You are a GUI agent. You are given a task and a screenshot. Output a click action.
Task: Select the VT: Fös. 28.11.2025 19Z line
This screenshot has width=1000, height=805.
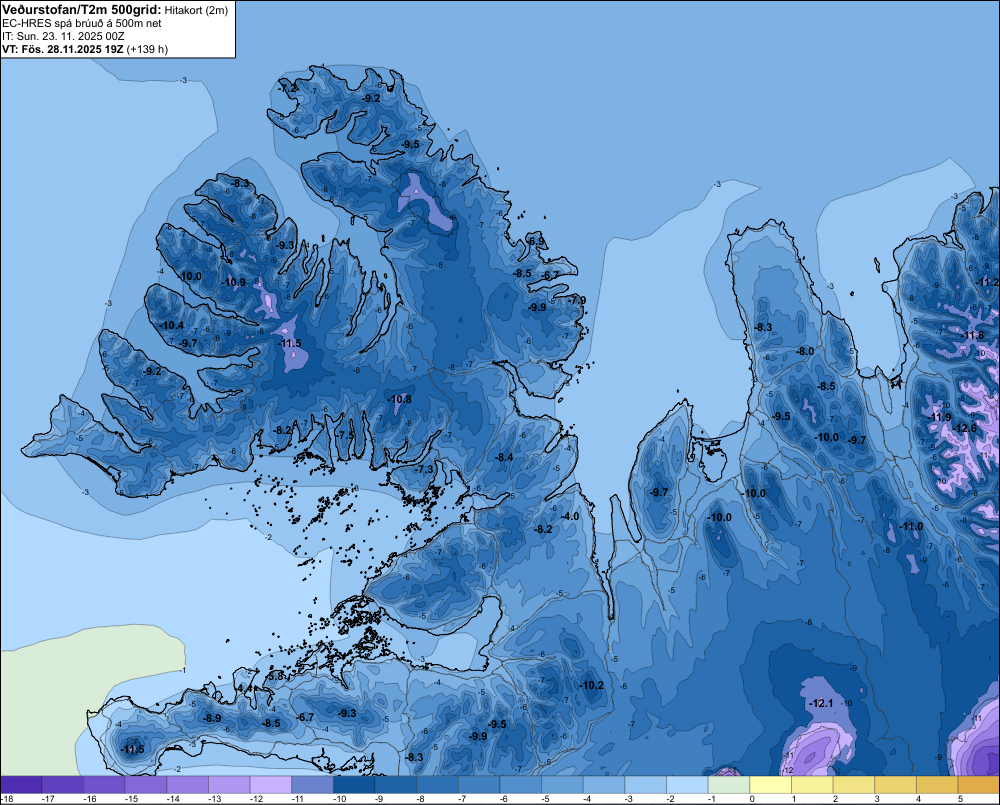click(85, 49)
